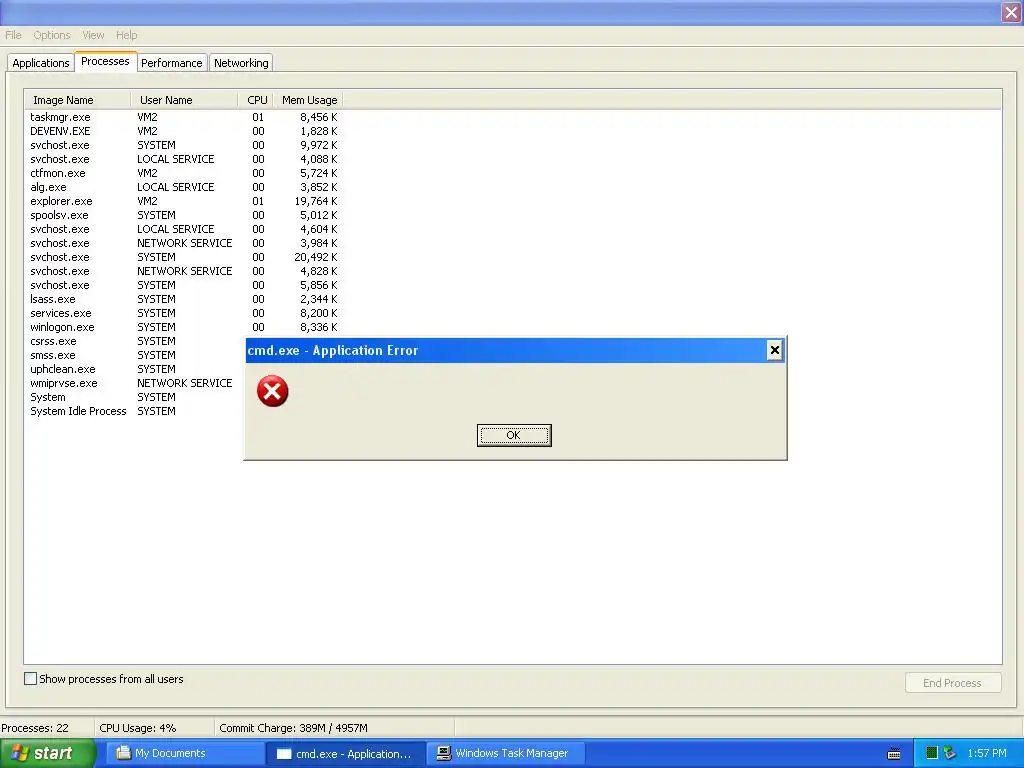Image resolution: width=1024 pixels, height=768 pixels.
Task: Select the spoolsv.exe process
Action: click(x=184, y=215)
